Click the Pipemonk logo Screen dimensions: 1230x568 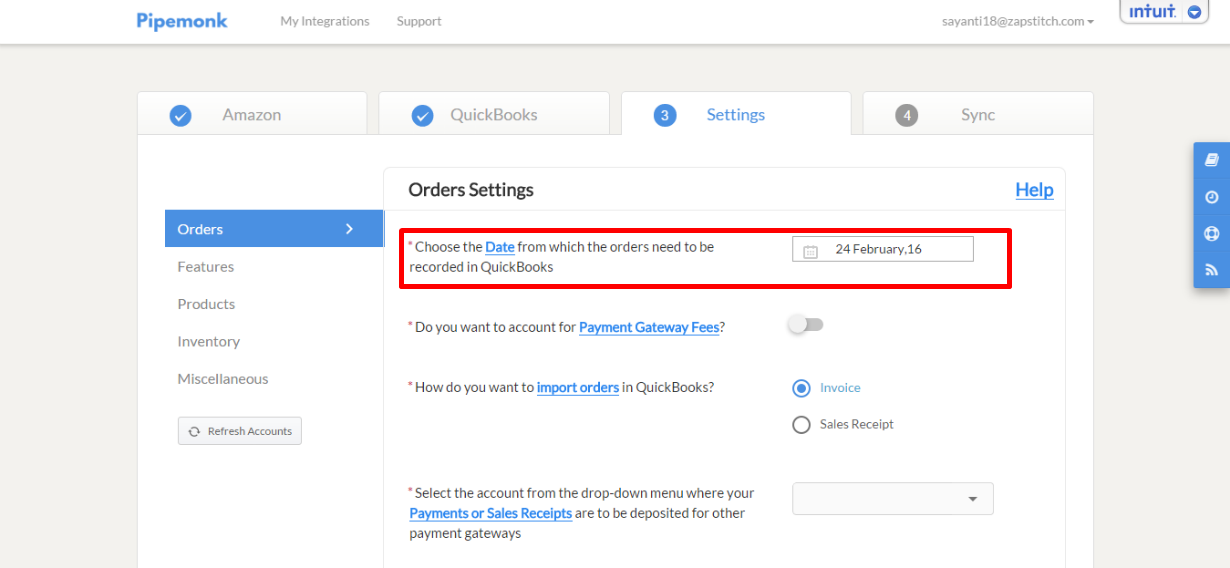pos(182,21)
